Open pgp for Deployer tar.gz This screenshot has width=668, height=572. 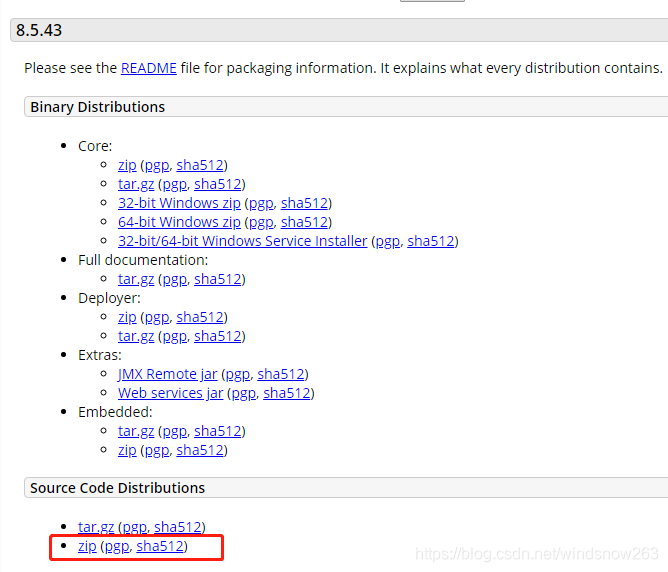coord(175,336)
